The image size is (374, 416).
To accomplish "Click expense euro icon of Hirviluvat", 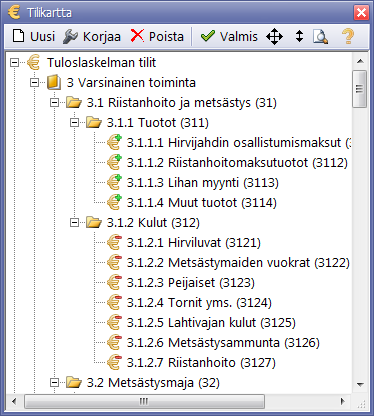I will click(114, 242).
